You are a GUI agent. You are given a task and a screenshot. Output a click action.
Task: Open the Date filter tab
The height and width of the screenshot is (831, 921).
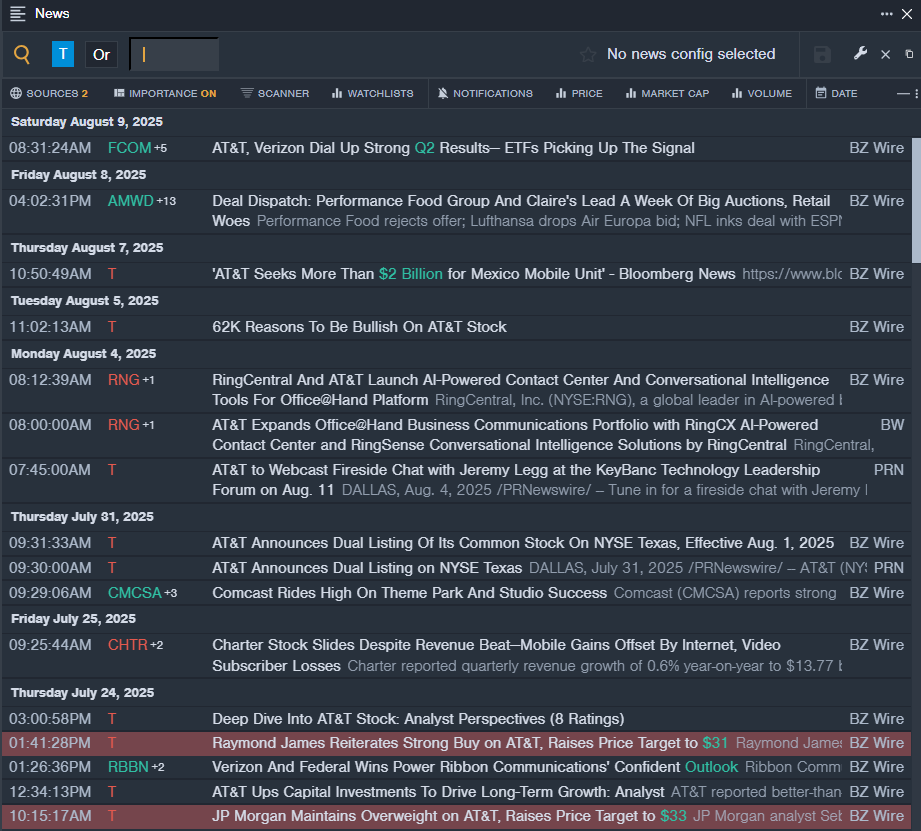pos(836,93)
